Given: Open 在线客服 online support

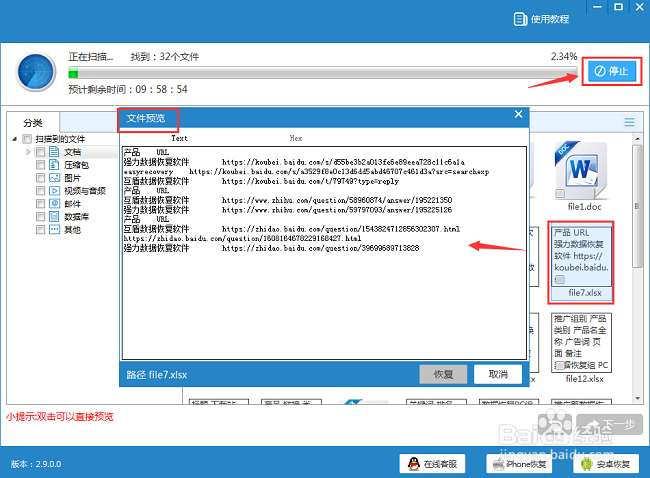Looking at the screenshot, I should point(432,463).
